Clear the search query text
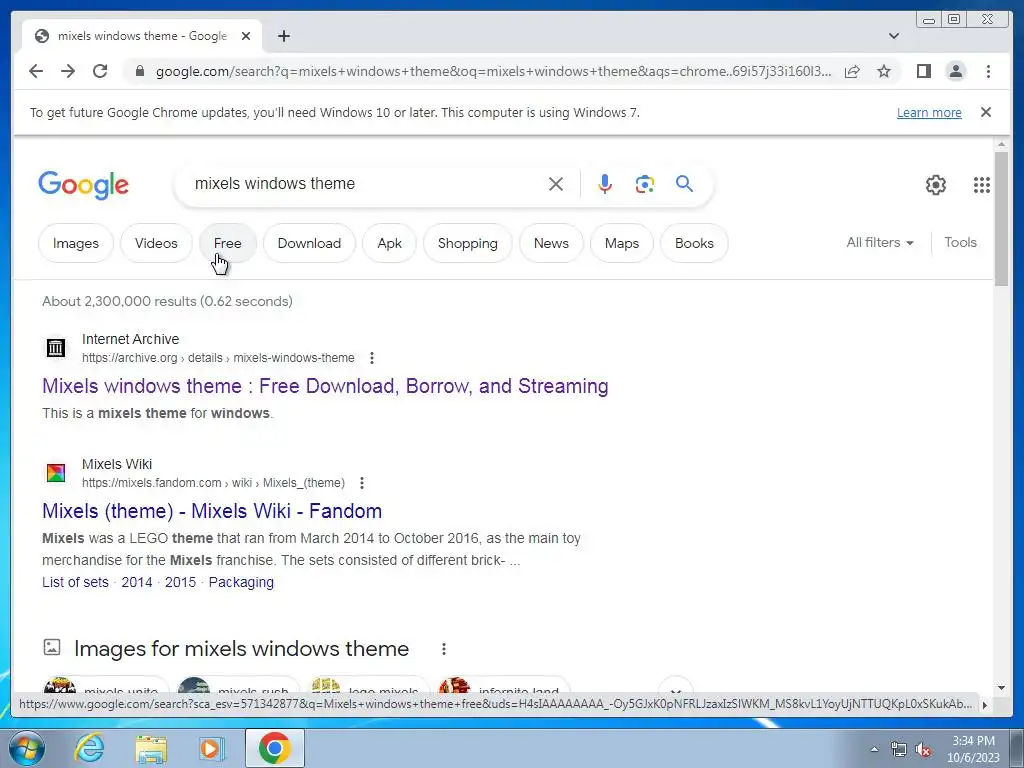 pos(556,184)
